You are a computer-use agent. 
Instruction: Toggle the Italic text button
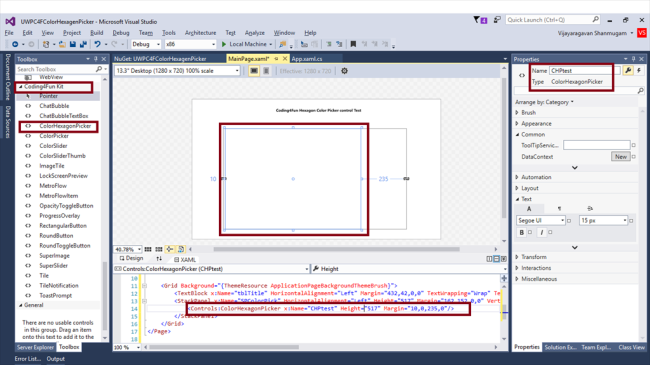coord(541,232)
